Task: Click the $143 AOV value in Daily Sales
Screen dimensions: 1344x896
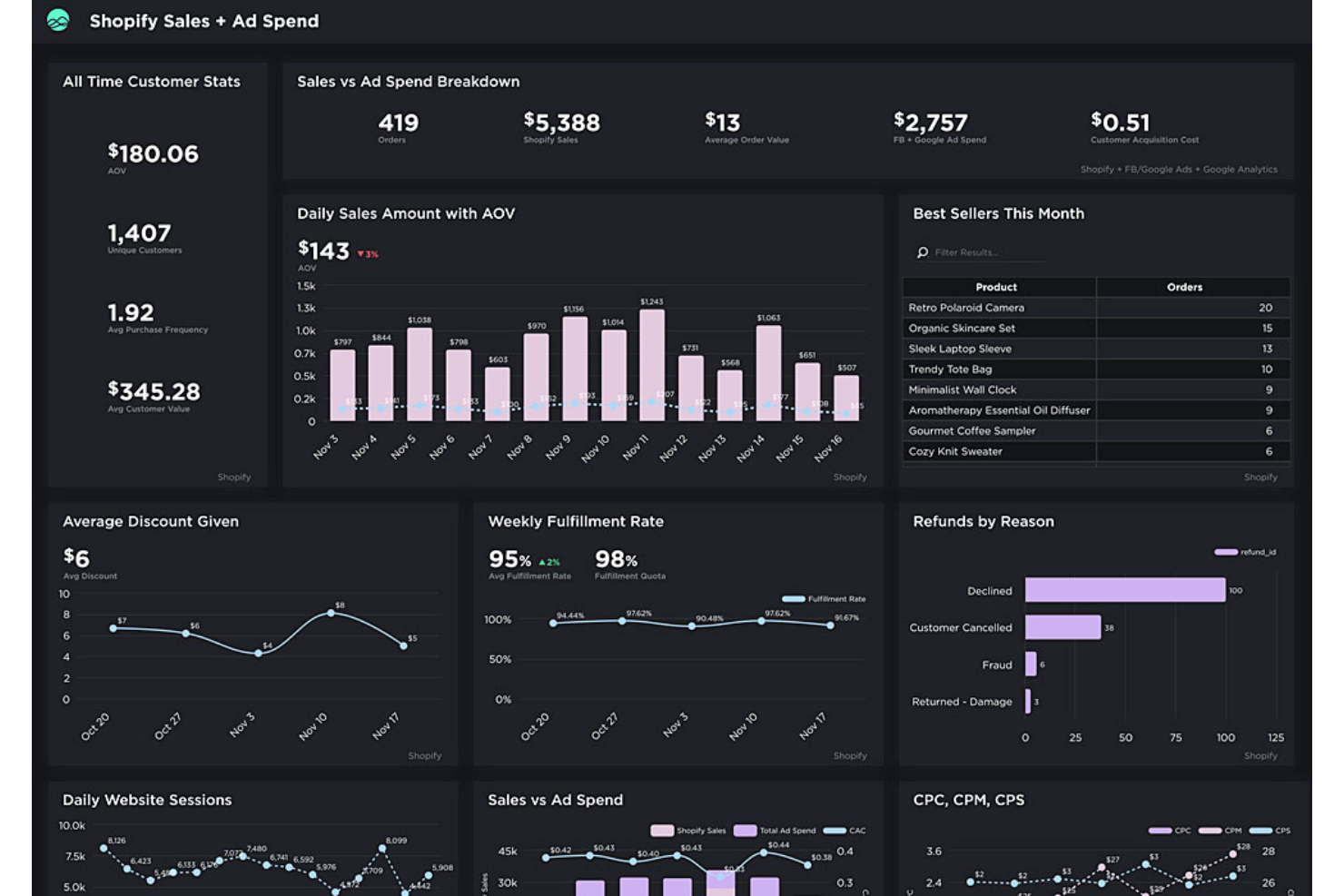Action: pyautogui.click(x=324, y=251)
